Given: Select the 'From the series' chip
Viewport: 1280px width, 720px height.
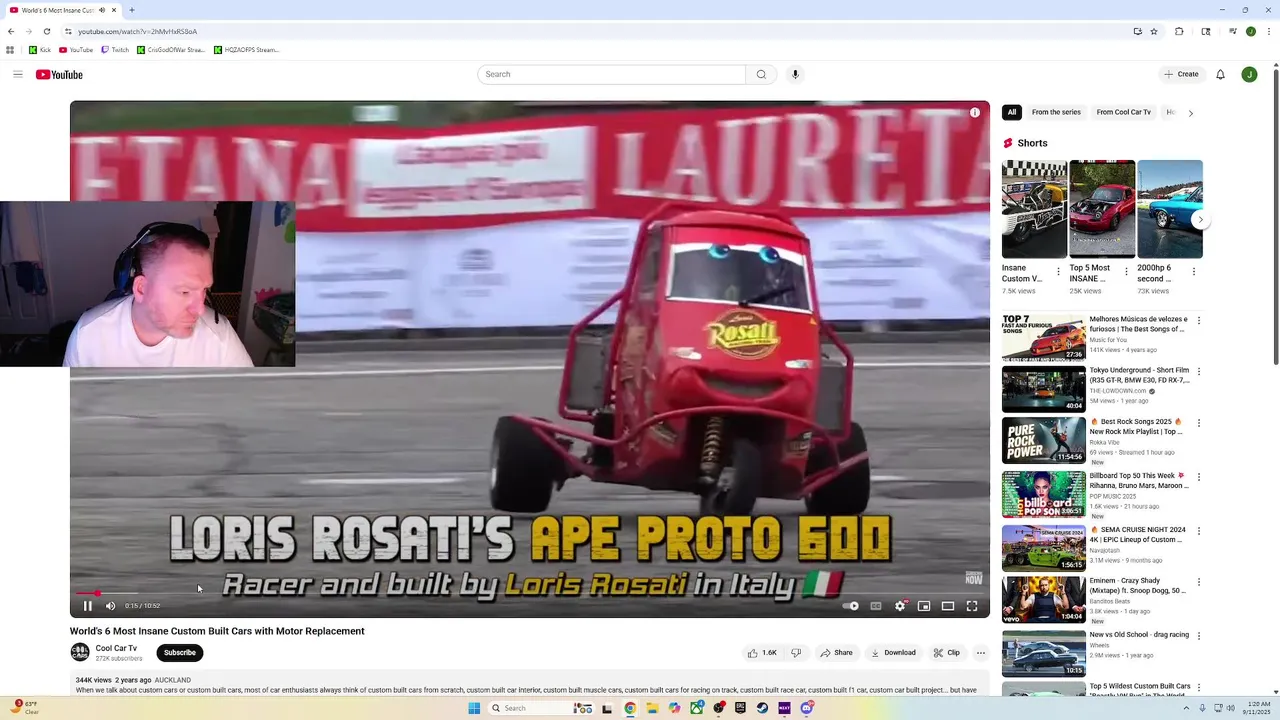Looking at the screenshot, I should (1056, 112).
